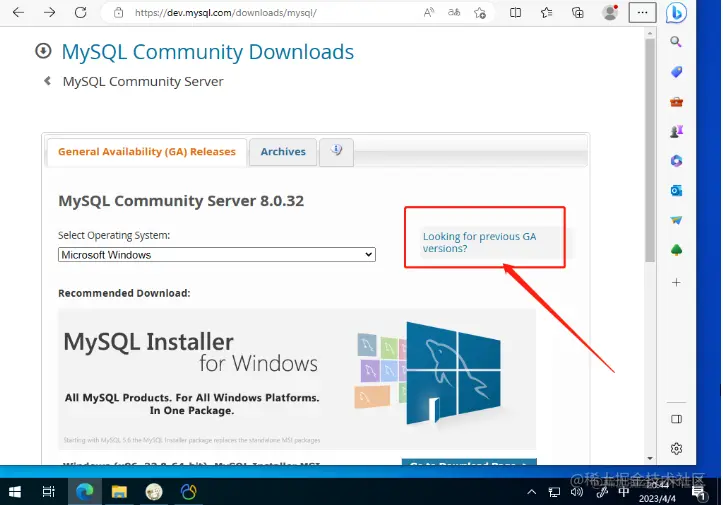Open sidebar Drop paper plane icon

tap(676, 220)
